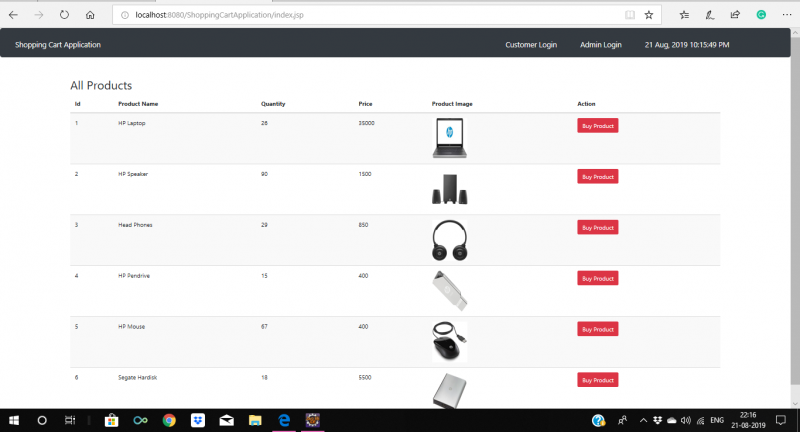Open the Action Center notifications
The image size is (800, 432).
point(781,420)
